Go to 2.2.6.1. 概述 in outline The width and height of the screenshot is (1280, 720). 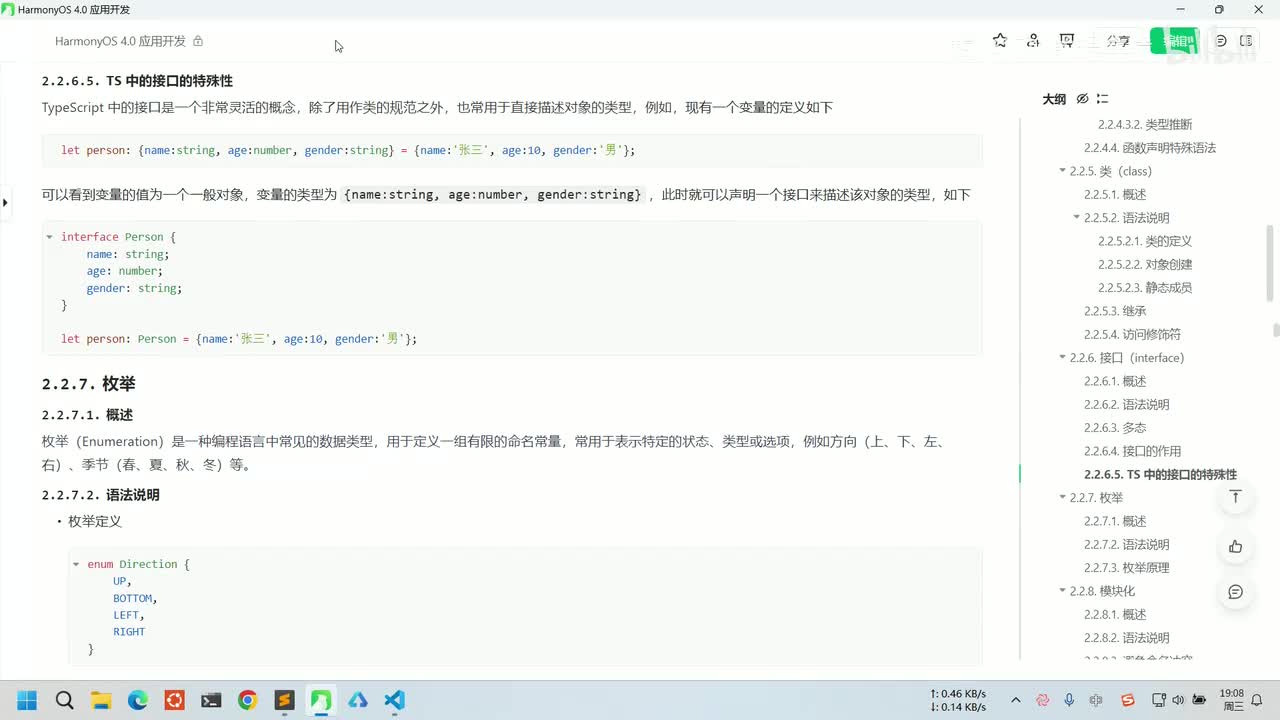pos(1115,381)
